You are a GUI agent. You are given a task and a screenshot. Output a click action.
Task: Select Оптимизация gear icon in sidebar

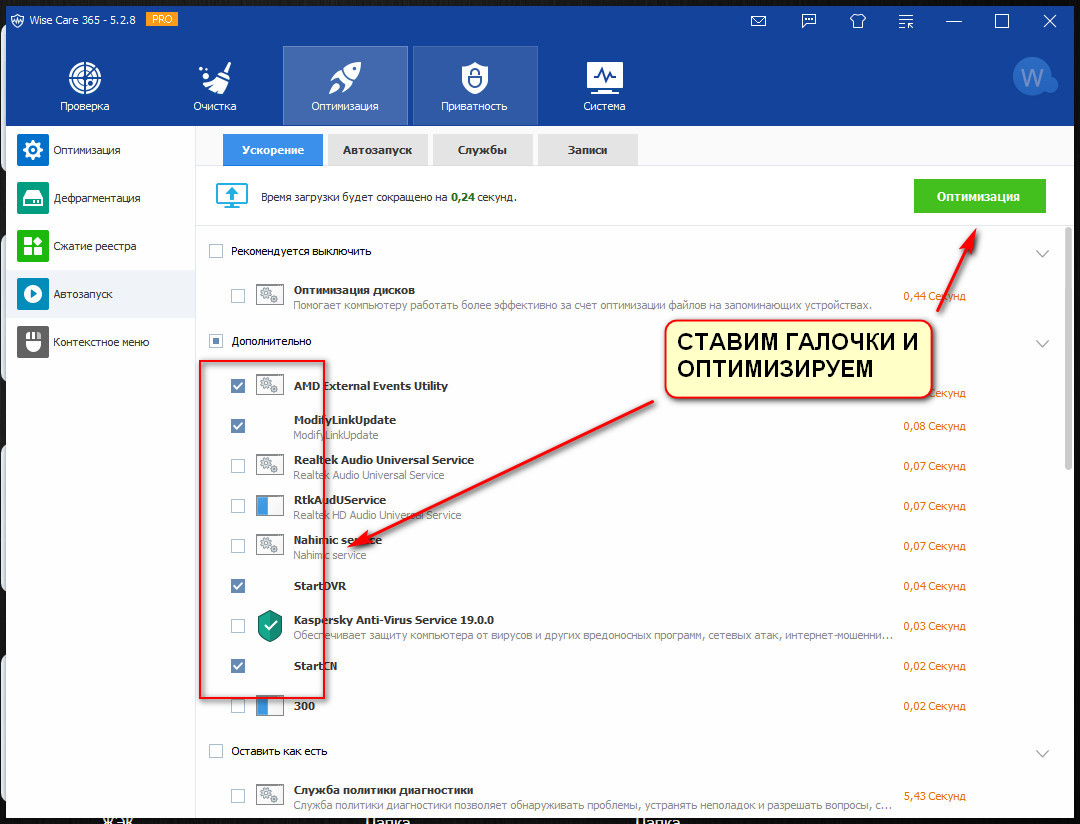coord(33,150)
